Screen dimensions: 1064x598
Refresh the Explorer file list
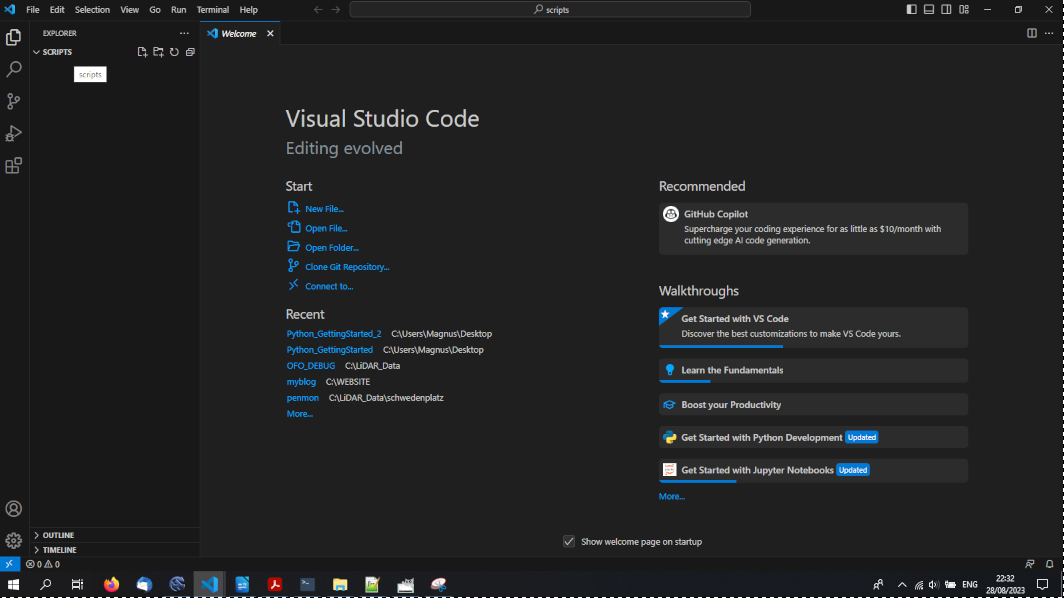pos(174,52)
